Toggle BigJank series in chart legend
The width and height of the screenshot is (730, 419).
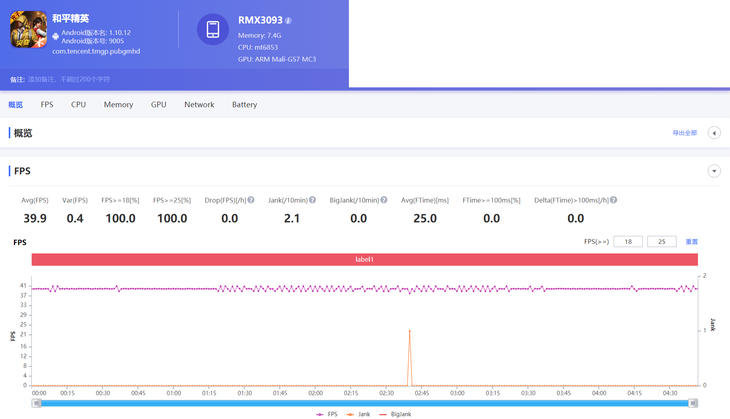[x=395, y=413]
